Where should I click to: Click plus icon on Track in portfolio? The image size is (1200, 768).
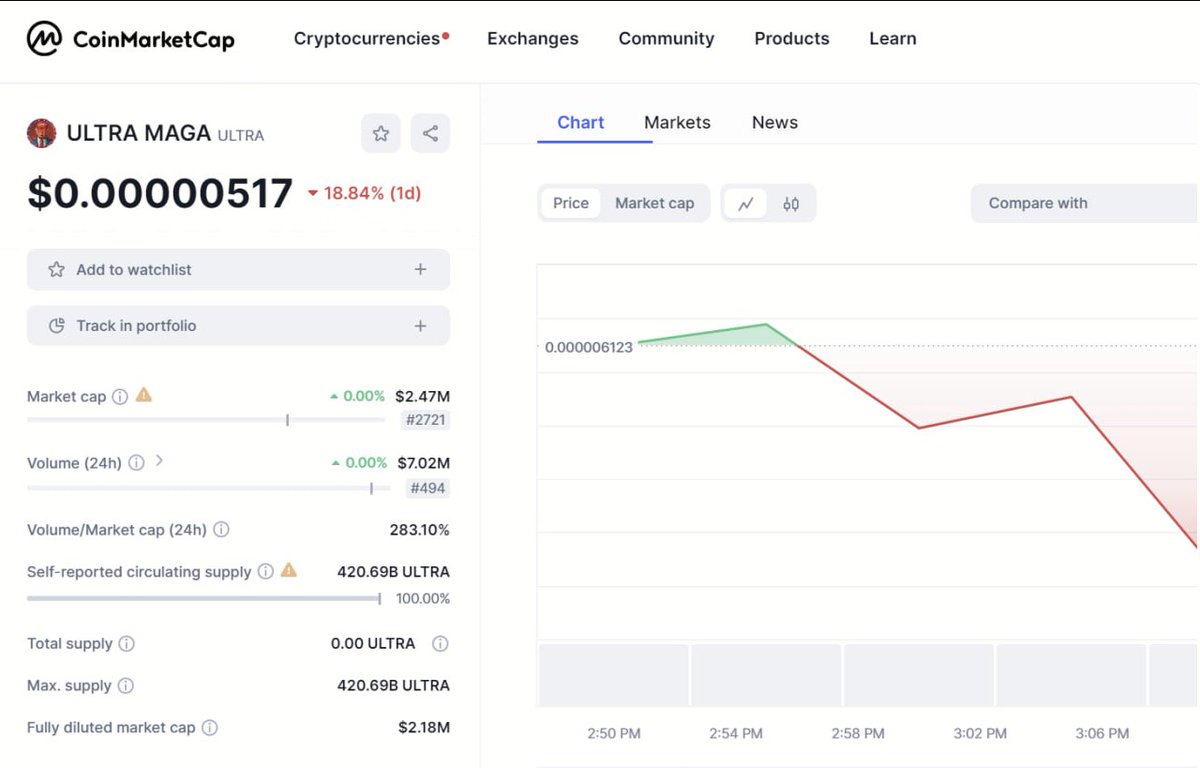420,326
